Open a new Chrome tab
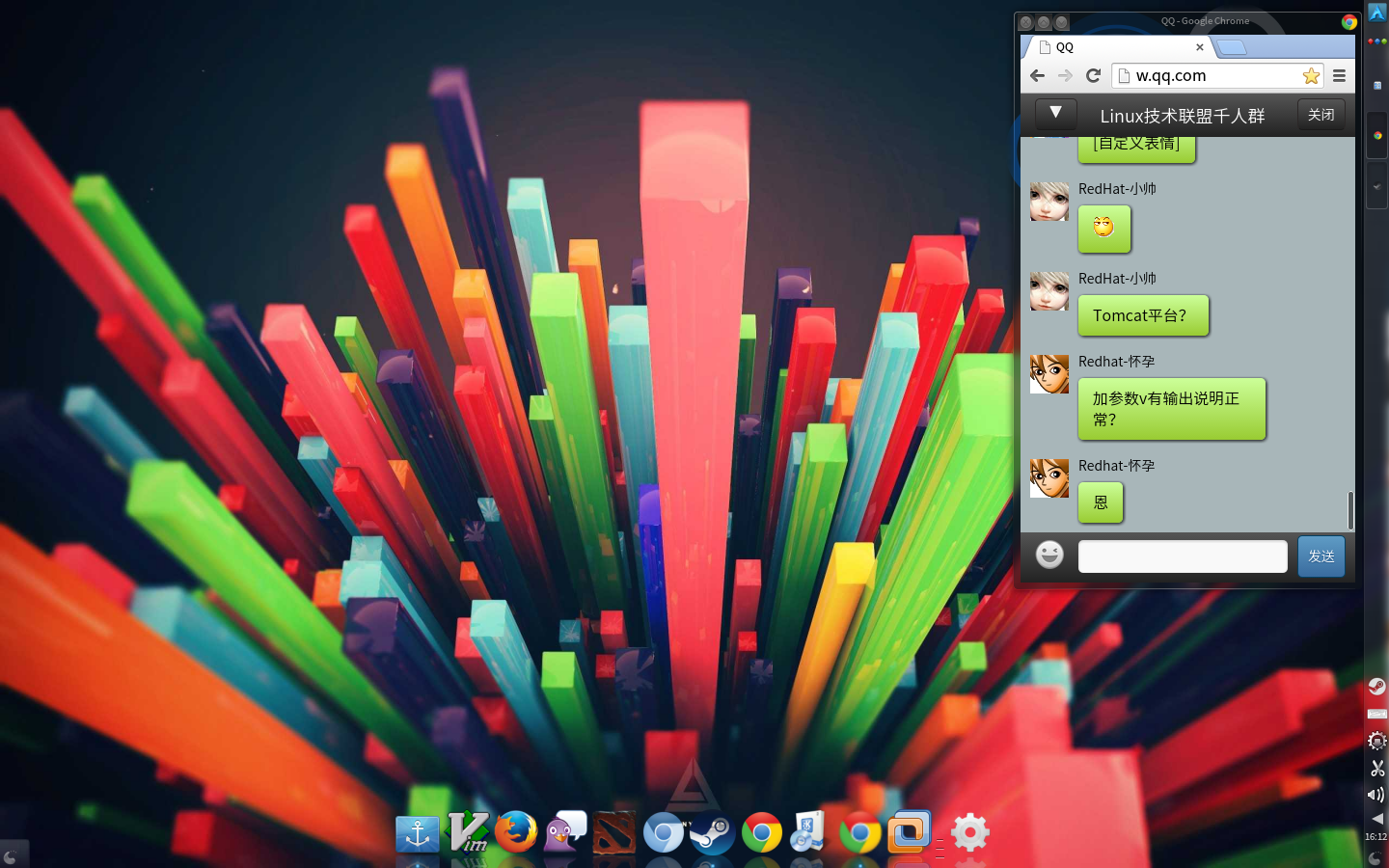Viewport: 1389px width, 868px height. point(1232,47)
